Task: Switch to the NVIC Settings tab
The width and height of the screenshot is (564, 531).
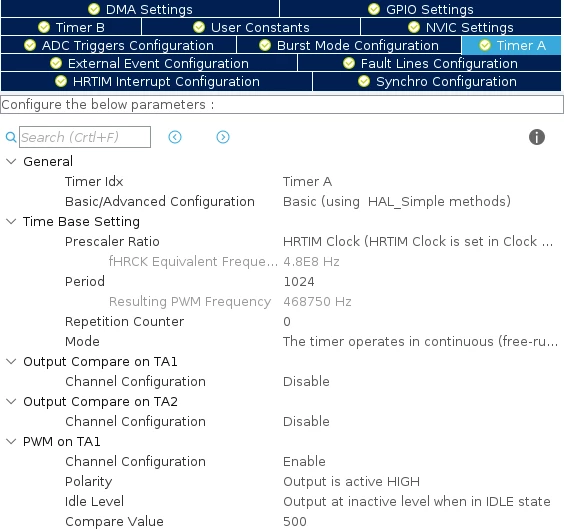Action: (x=461, y=27)
